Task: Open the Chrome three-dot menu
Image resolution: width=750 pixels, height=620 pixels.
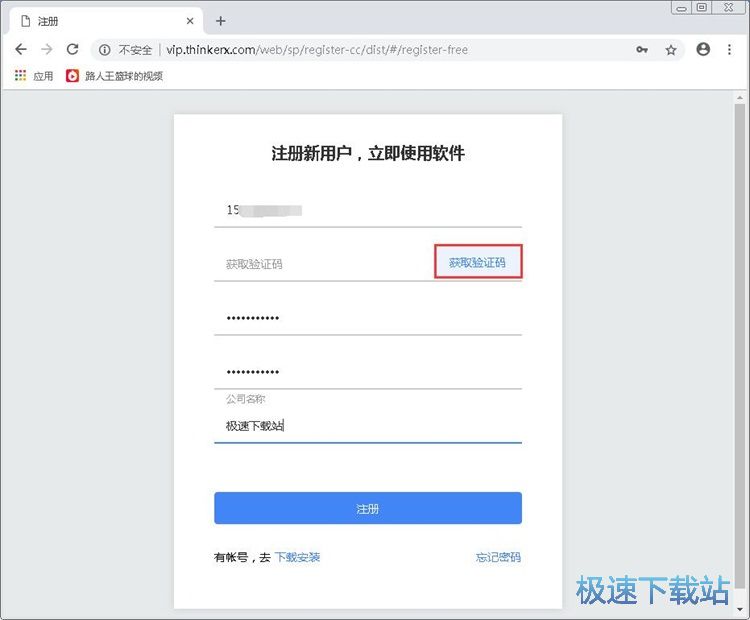Action: [x=729, y=49]
